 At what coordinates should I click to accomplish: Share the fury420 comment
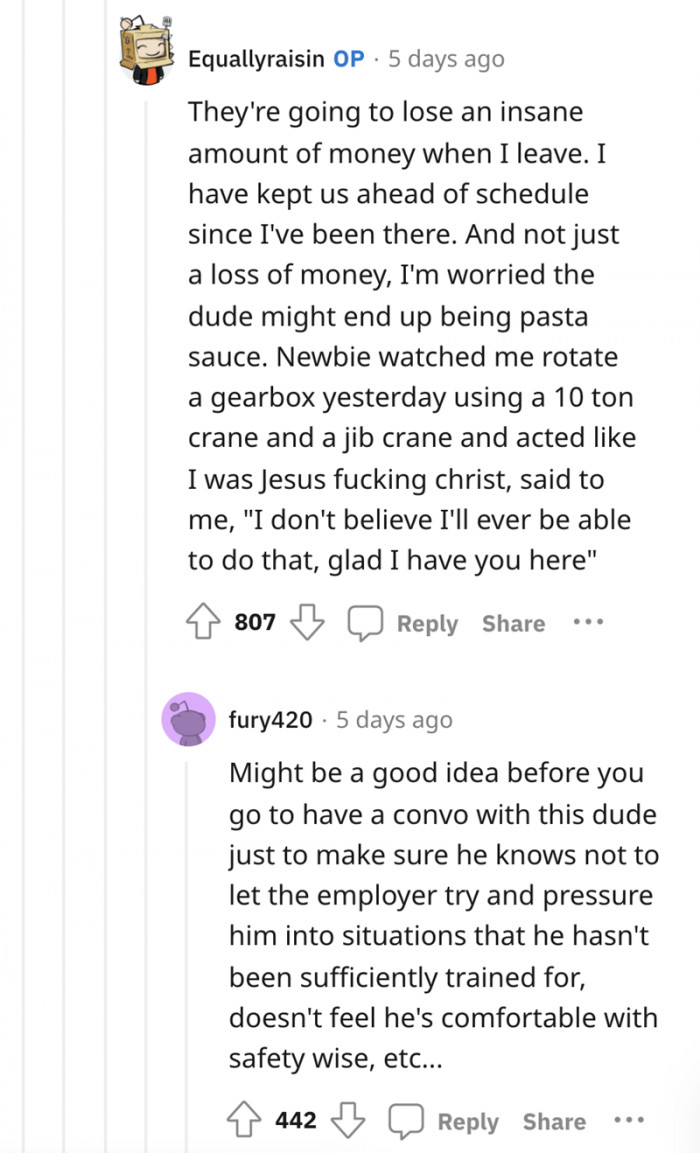point(554,1121)
